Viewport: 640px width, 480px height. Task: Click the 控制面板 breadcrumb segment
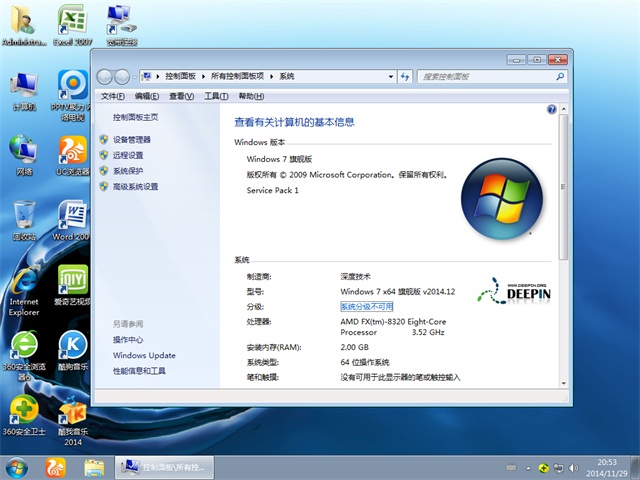(180, 76)
